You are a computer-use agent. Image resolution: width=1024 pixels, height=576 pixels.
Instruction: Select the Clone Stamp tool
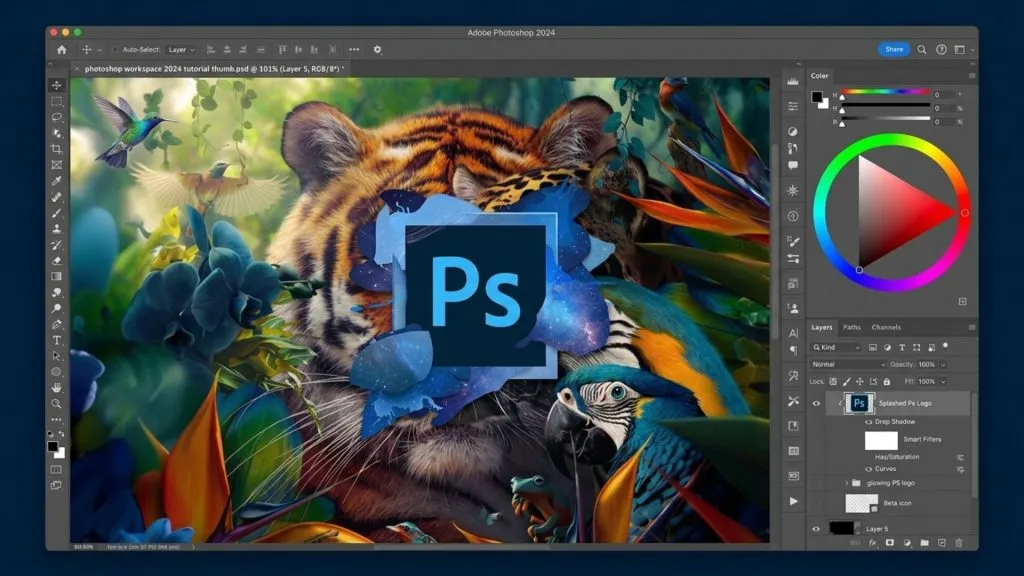57,229
